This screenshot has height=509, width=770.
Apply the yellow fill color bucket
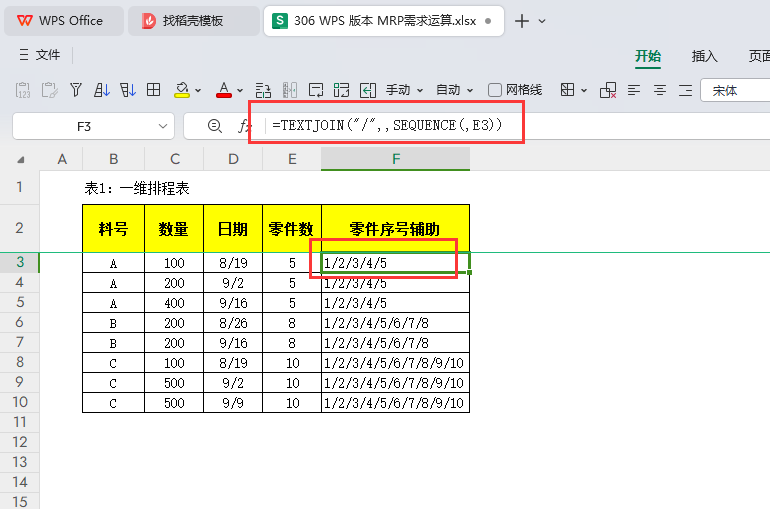[x=182, y=90]
